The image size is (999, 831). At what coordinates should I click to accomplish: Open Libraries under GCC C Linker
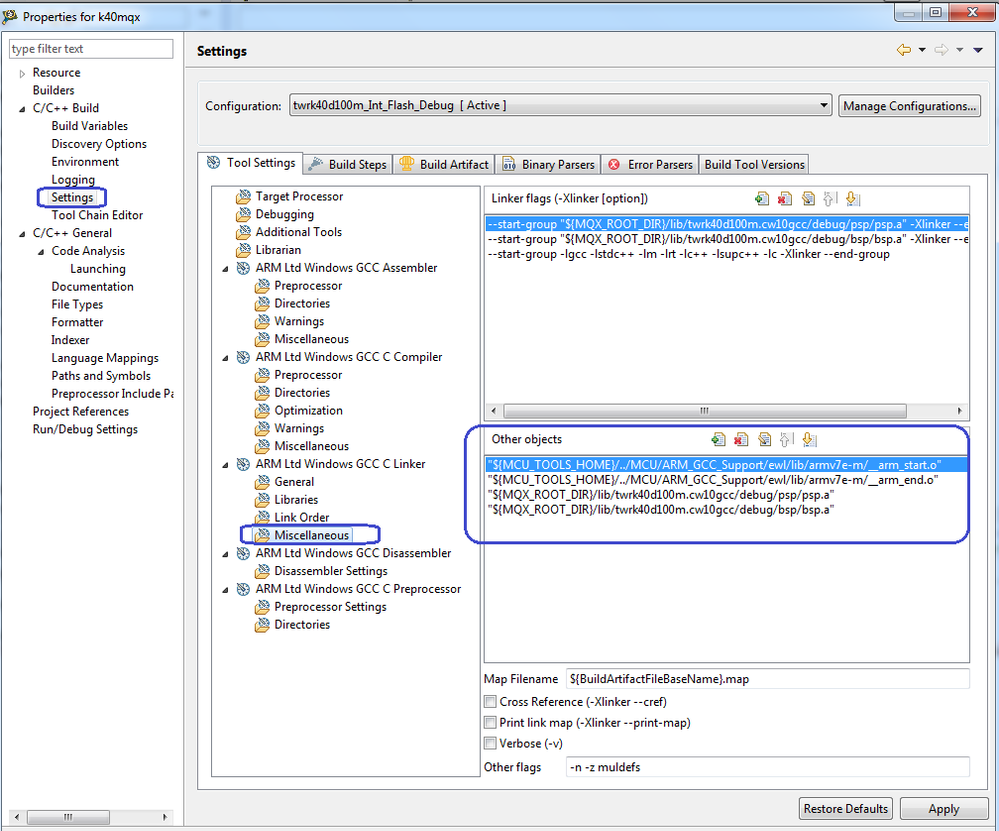tap(296, 500)
